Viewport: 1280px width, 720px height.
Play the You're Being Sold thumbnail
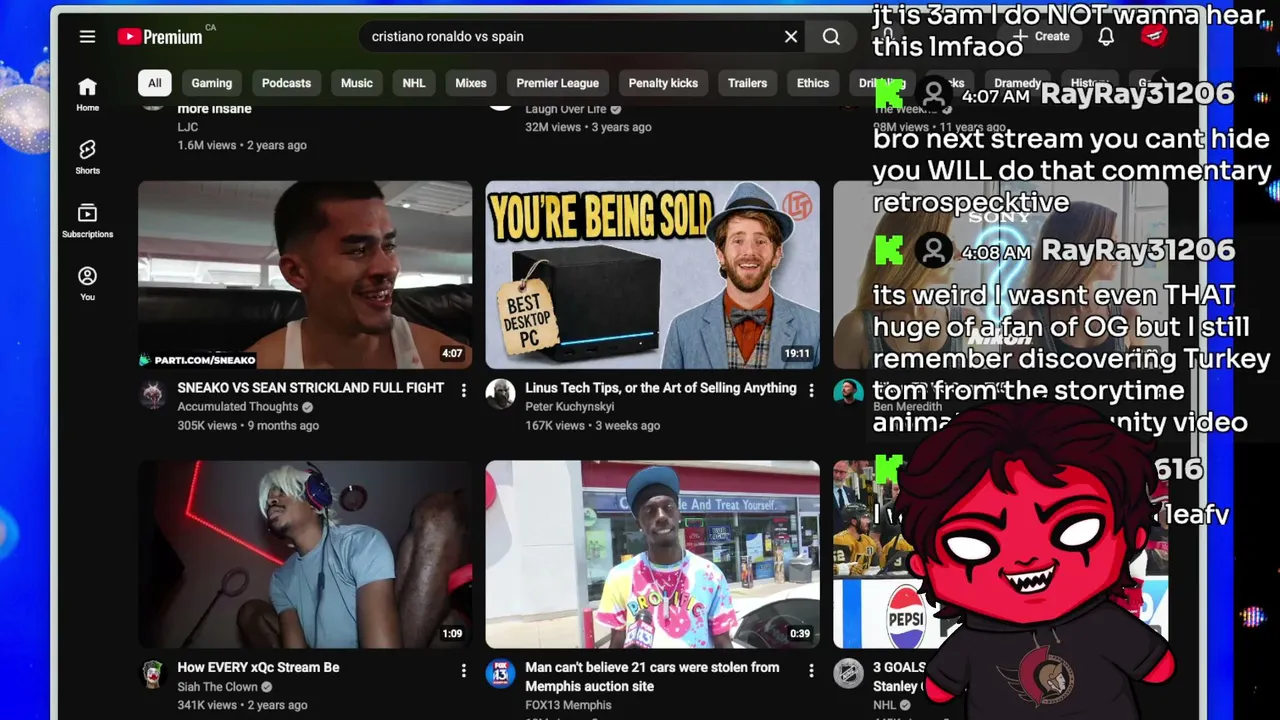[653, 275]
